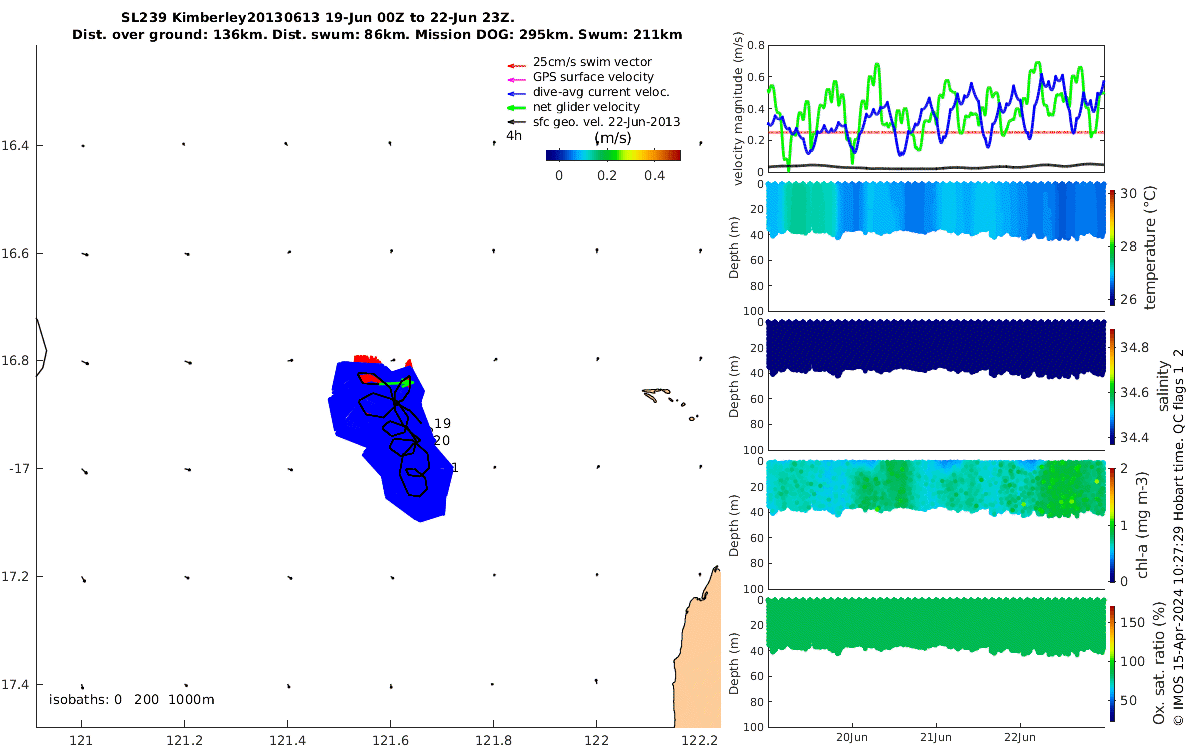Screen dimensions: 1200x750
Task: Click the (m/s) velocity colorbar
Action: pos(613,155)
